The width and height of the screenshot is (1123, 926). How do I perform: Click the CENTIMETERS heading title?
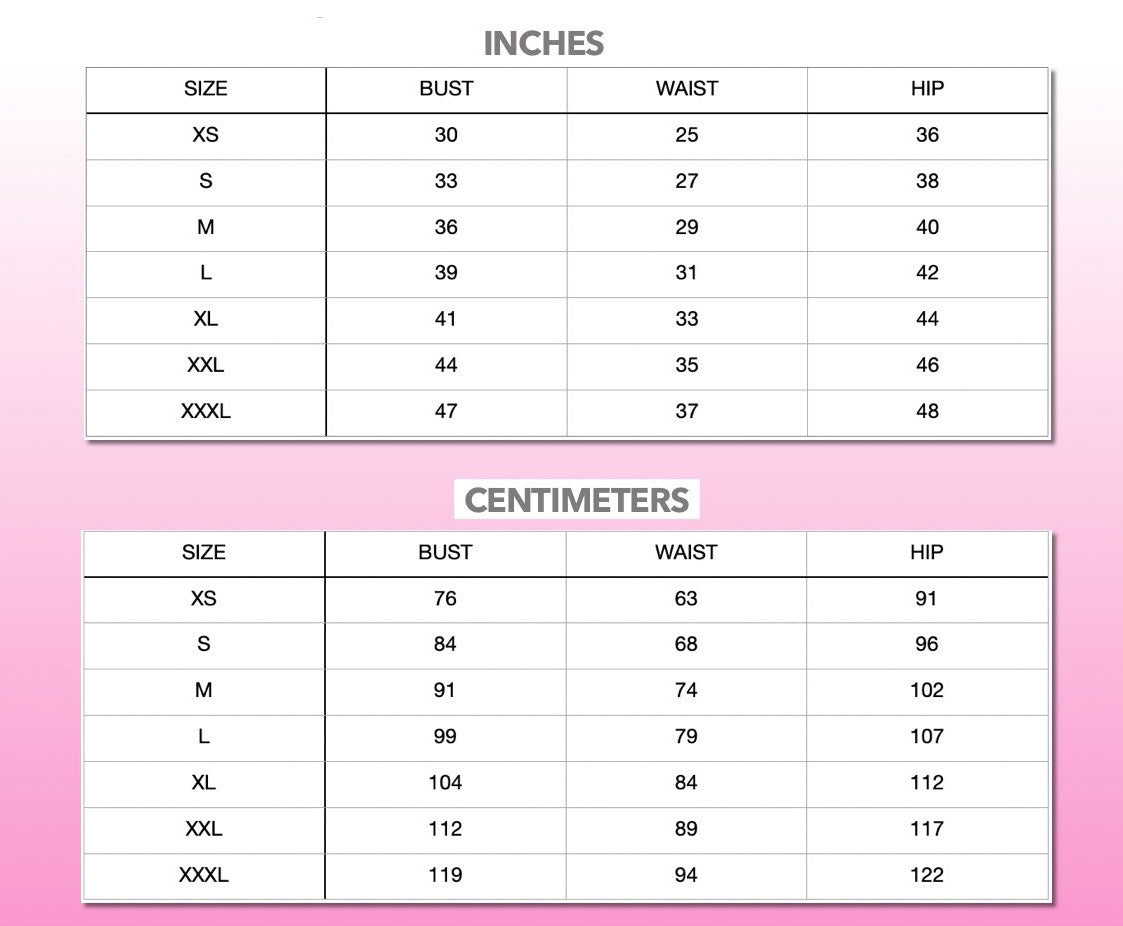[577, 500]
